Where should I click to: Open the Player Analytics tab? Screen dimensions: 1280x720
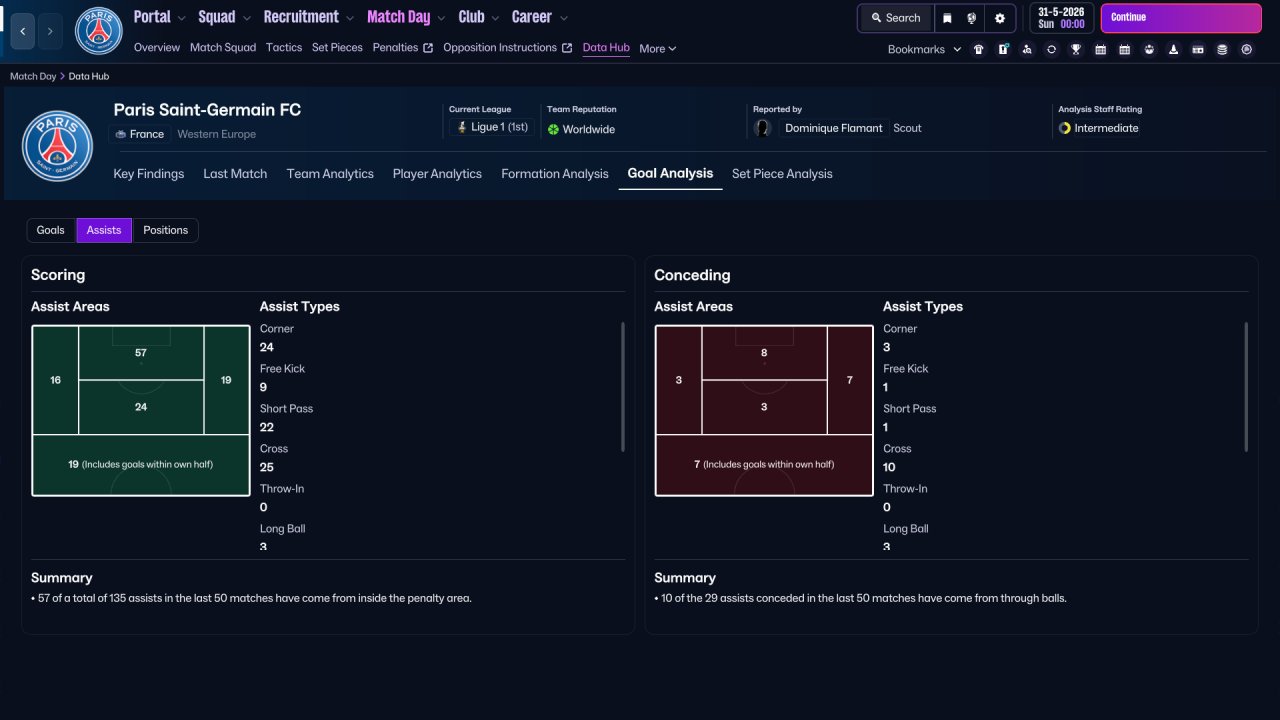coord(437,174)
